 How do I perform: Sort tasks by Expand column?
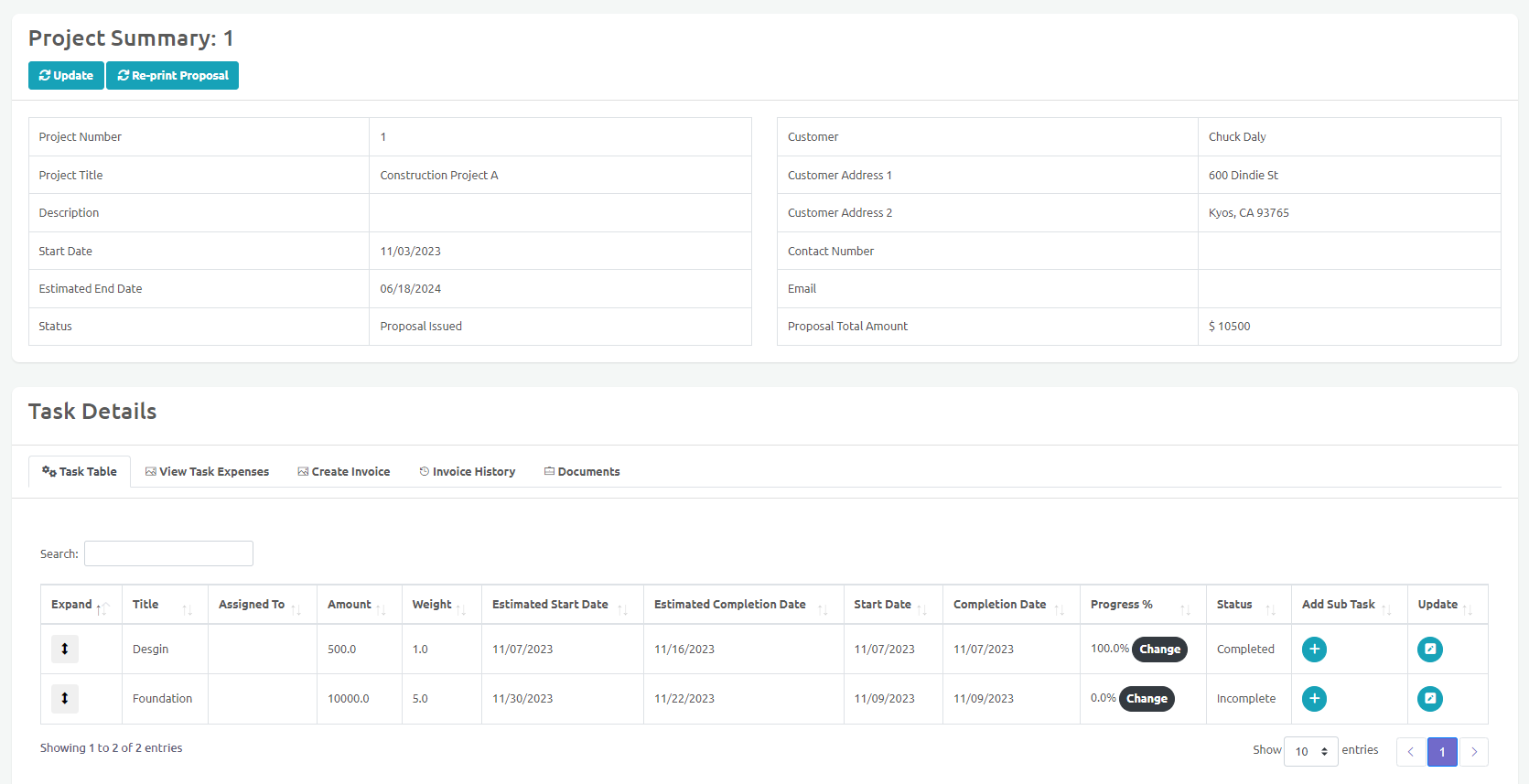(81, 605)
